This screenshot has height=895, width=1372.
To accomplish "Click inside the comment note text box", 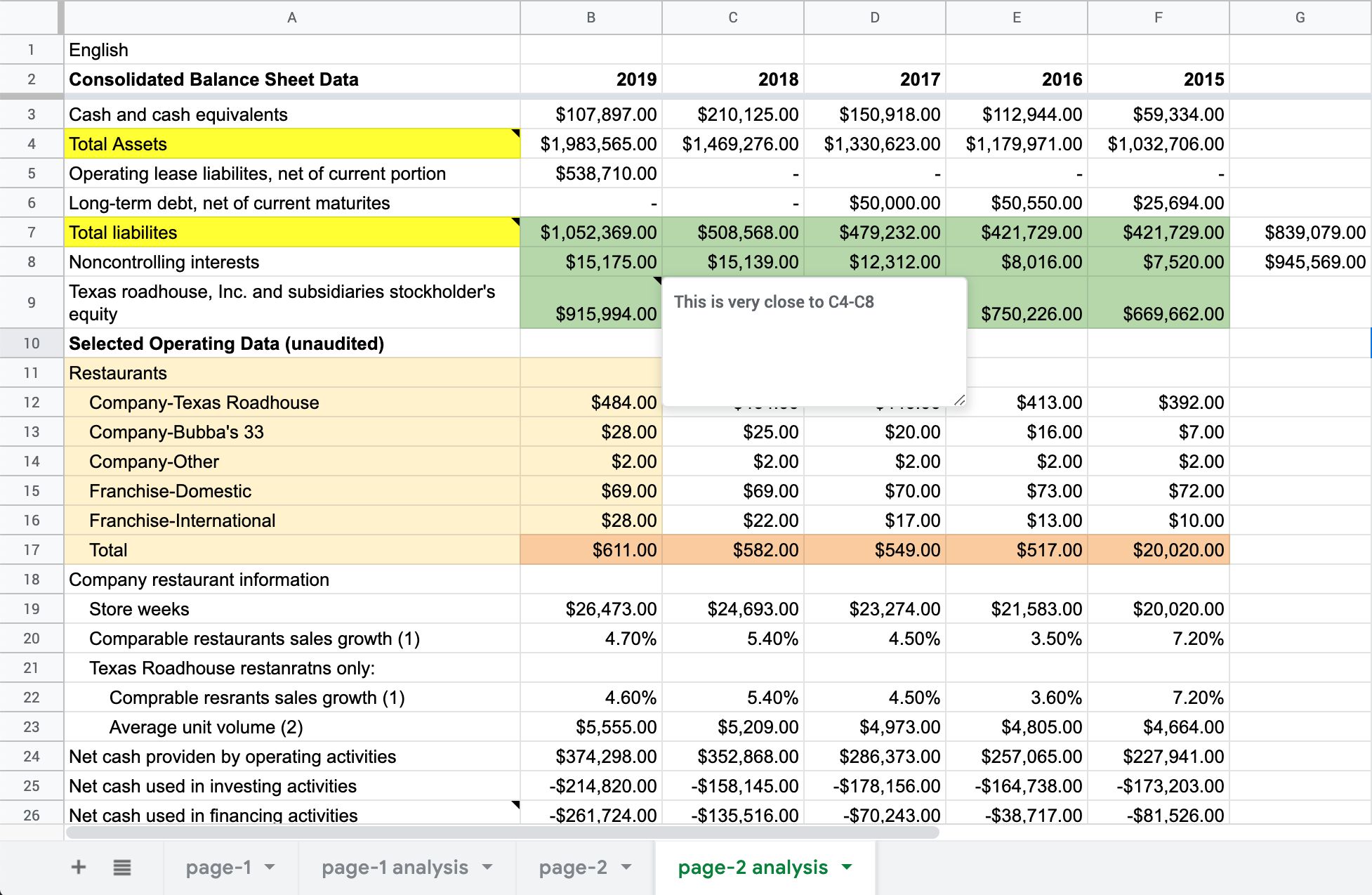I will pos(814,341).
